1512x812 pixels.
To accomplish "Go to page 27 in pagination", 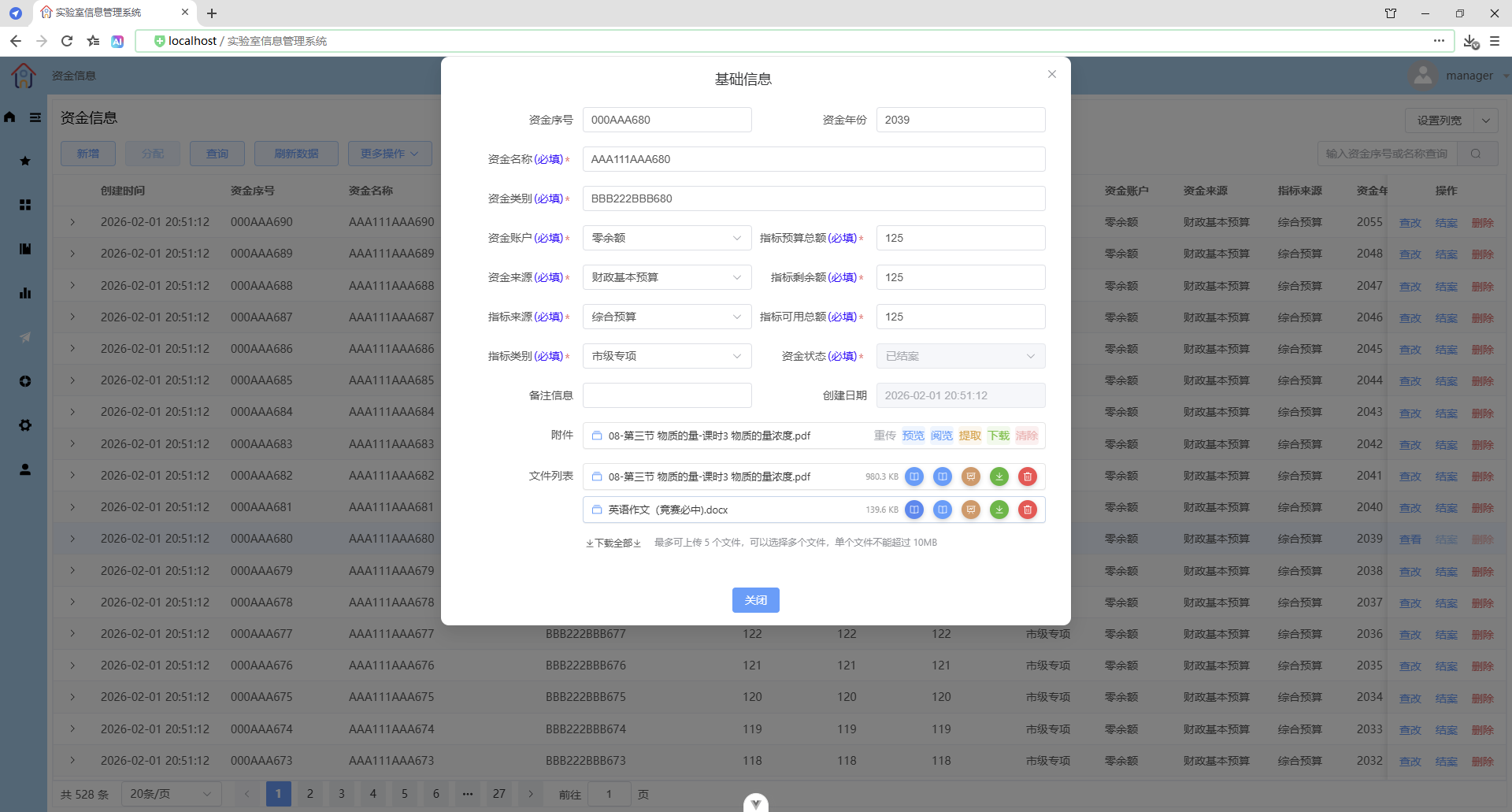I will (499, 794).
